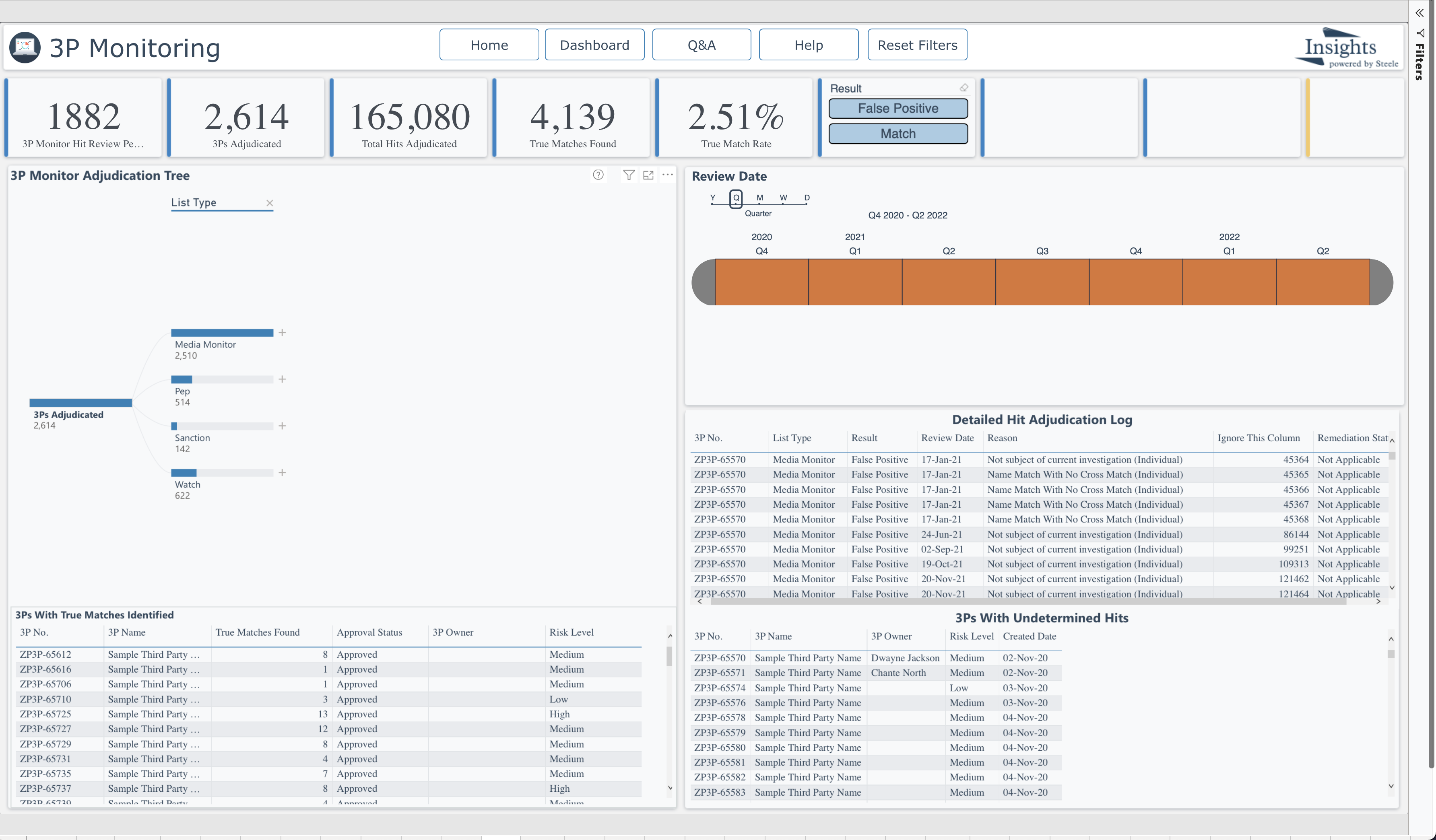The image size is (1436, 840).
Task: Click the filter funnel icon on Adjudication Tree
Action: pos(629,175)
